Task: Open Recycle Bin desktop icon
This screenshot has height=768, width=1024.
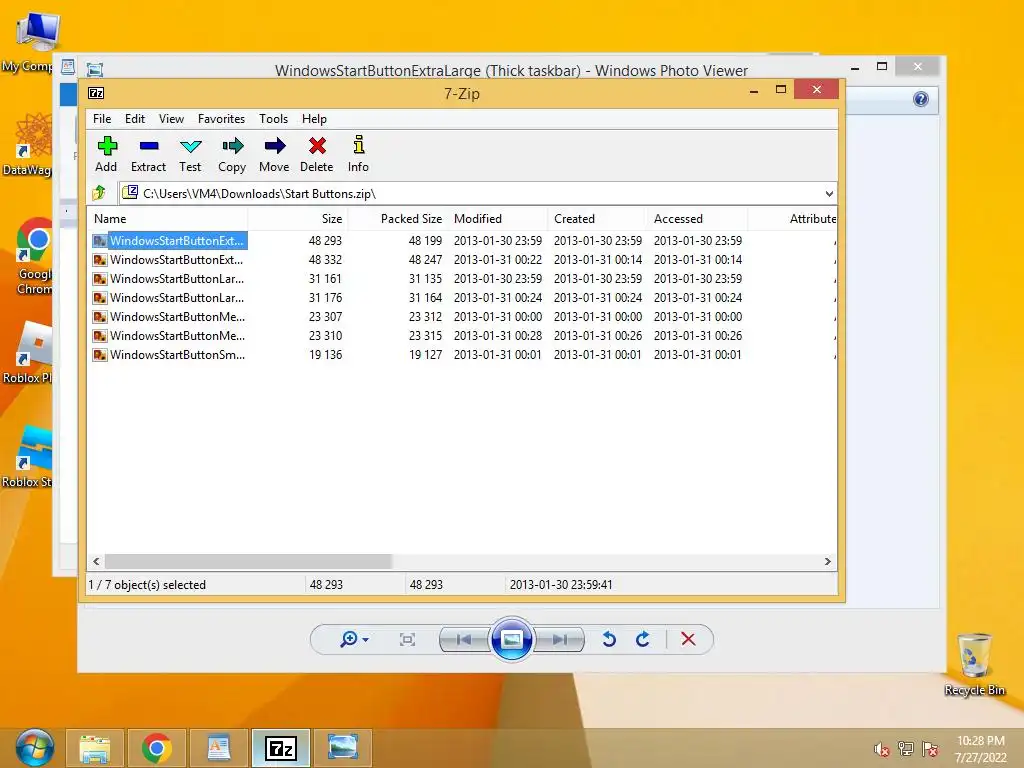Action: click(x=974, y=664)
